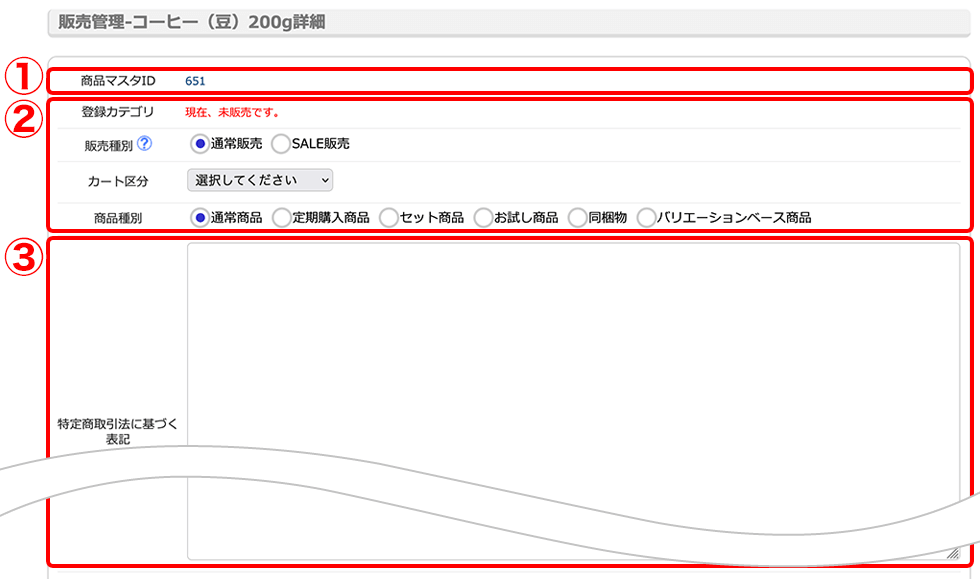The image size is (980, 579).
Task: Click the text area resize grip
Action: coord(952,553)
